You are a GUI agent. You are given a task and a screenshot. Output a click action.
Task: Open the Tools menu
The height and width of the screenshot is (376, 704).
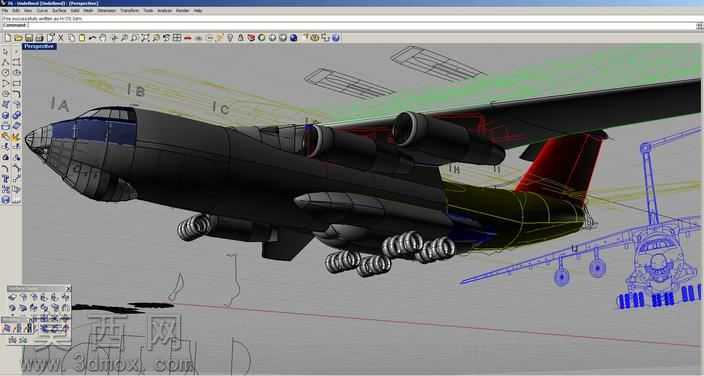[x=148, y=10]
